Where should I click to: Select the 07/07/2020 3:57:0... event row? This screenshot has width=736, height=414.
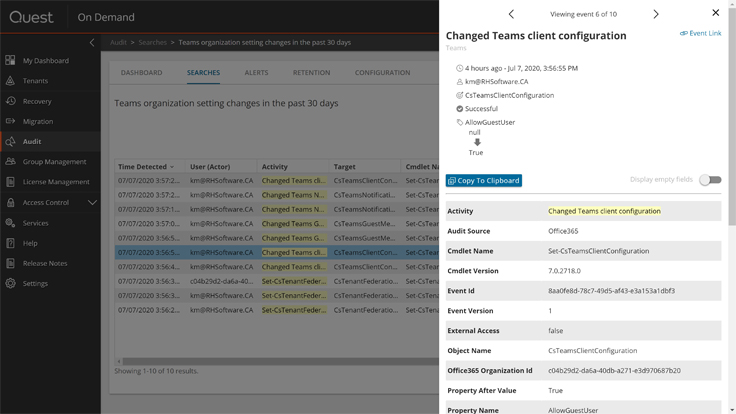coord(277,224)
